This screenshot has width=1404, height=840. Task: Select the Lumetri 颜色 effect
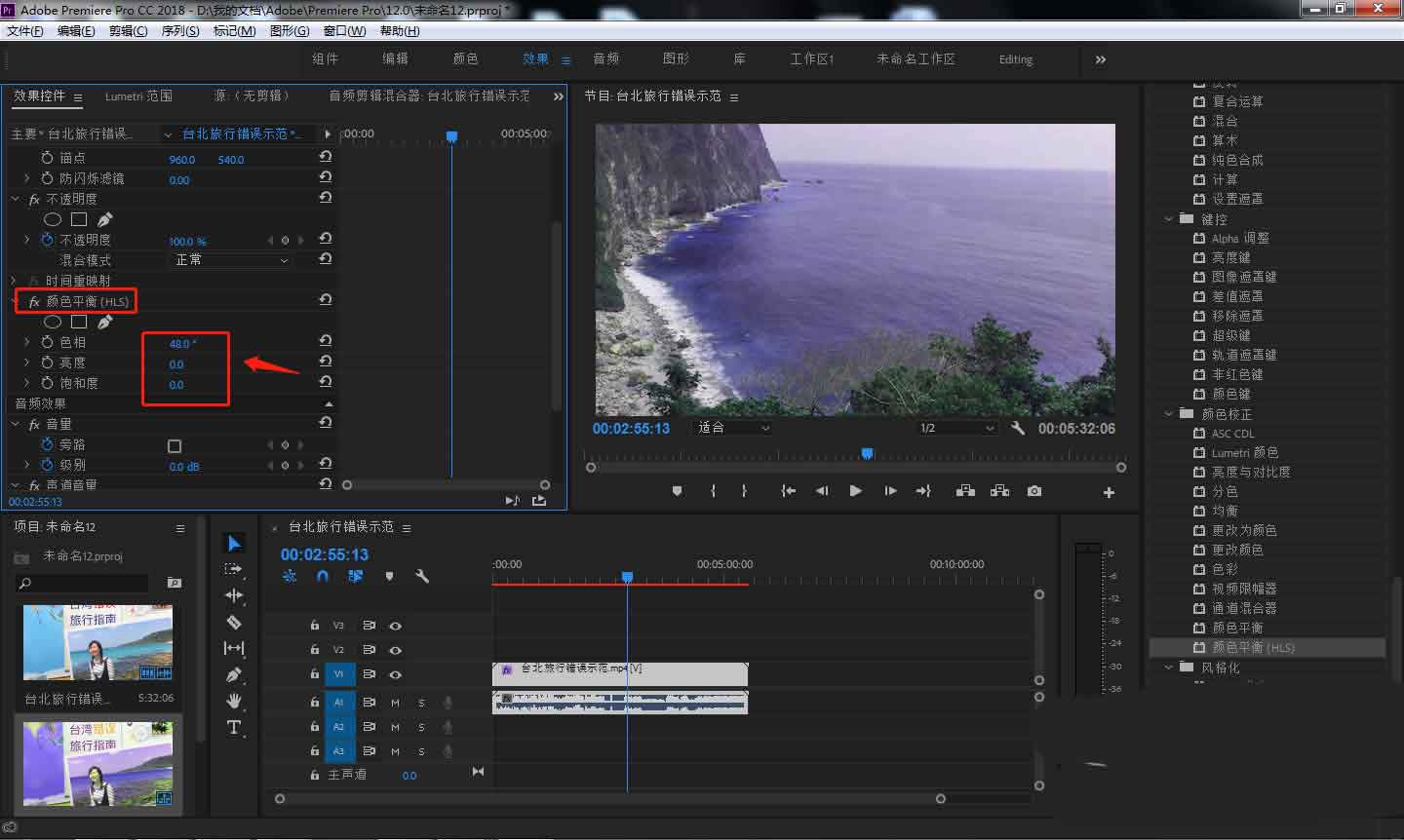click(1244, 453)
